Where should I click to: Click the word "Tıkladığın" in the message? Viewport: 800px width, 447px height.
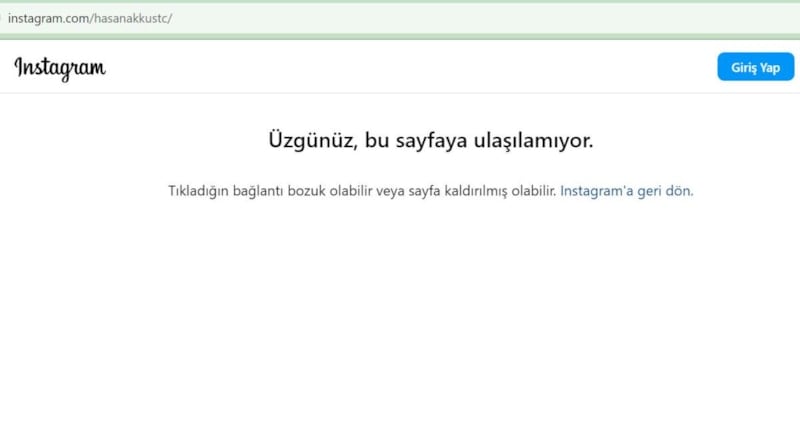(198, 191)
